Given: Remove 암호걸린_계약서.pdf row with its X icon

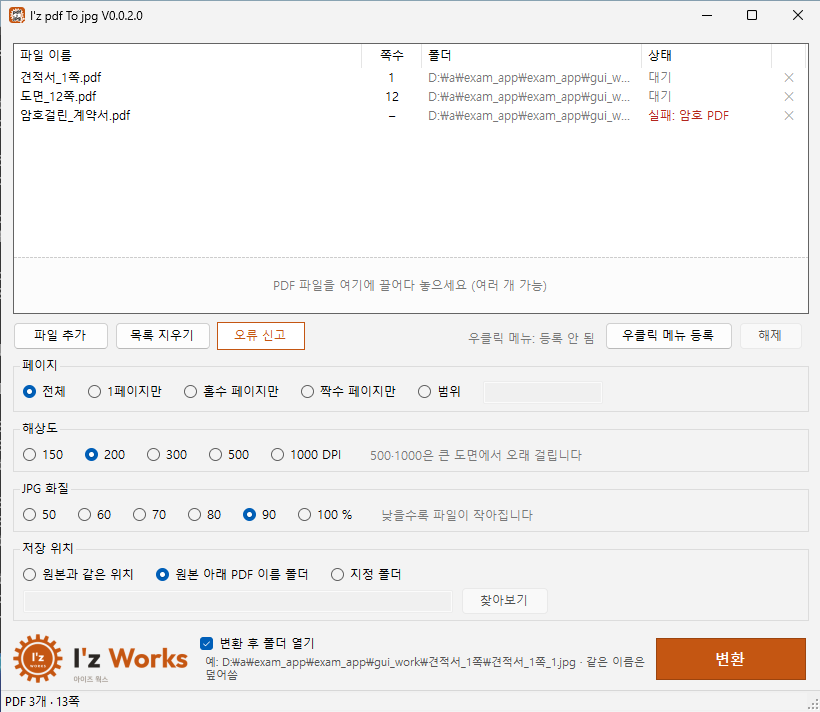Looking at the screenshot, I should pos(789,116).
